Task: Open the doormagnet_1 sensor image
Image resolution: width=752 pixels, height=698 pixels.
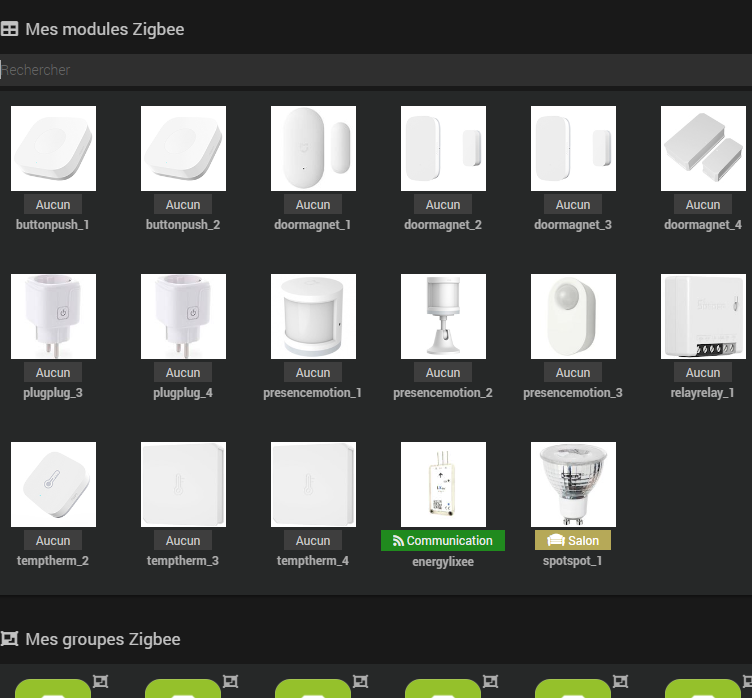Action: click(x=313, y=148)
